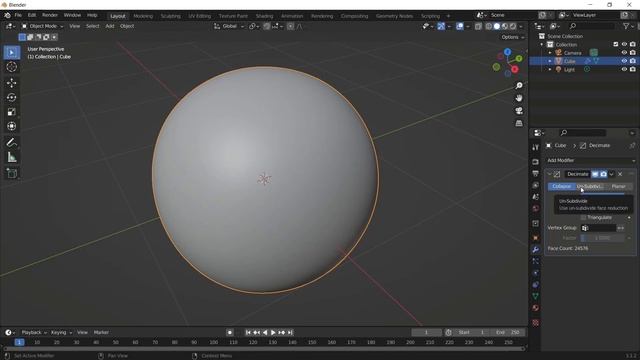The height and width of the screenshot is (360, 640).
Task: Select the Collapse decimate mode
Action: pyautogui.click(x=562, y=187)
